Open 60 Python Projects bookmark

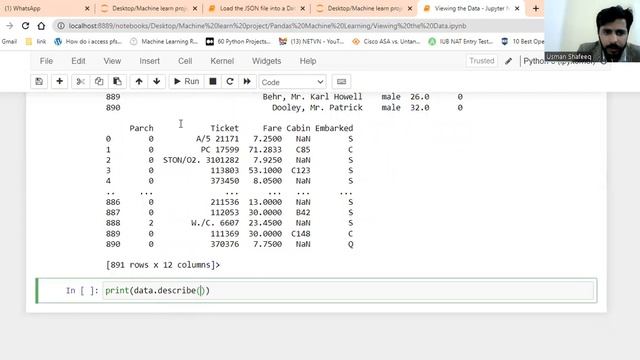(x=239, y=42)
